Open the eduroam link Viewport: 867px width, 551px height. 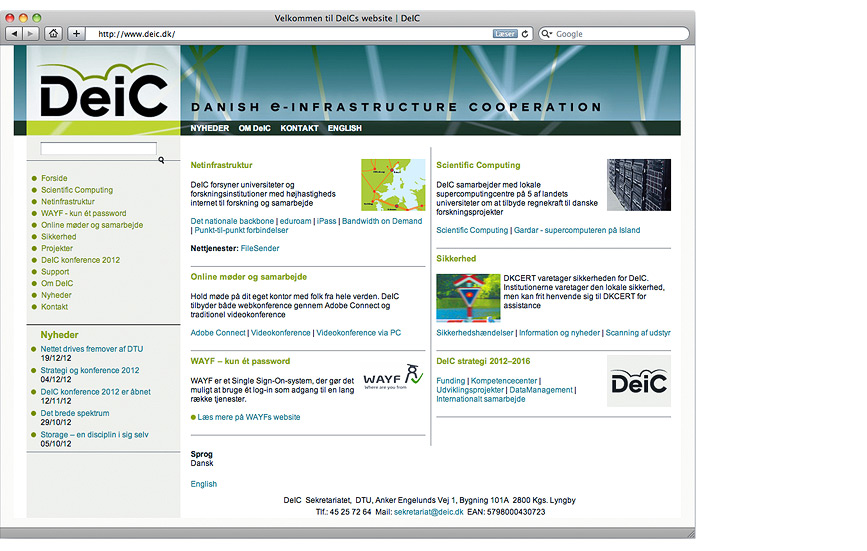295,221
